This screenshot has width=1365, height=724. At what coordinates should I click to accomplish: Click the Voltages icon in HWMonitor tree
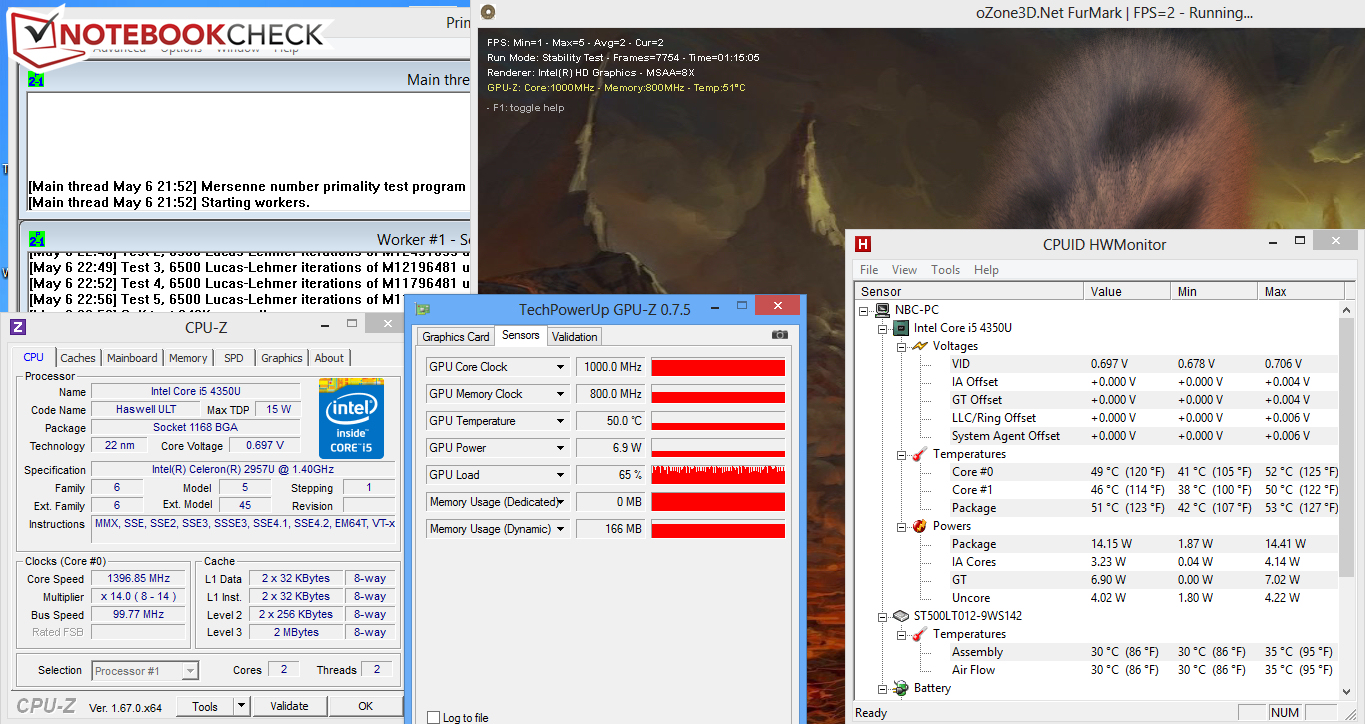tap(919, 346)
